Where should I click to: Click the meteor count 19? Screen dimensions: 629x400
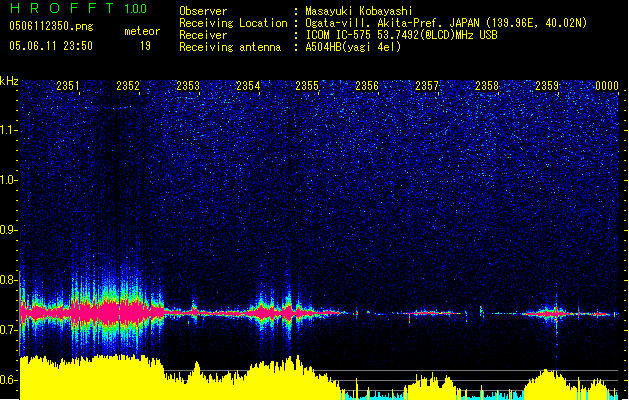pos(145,46)
